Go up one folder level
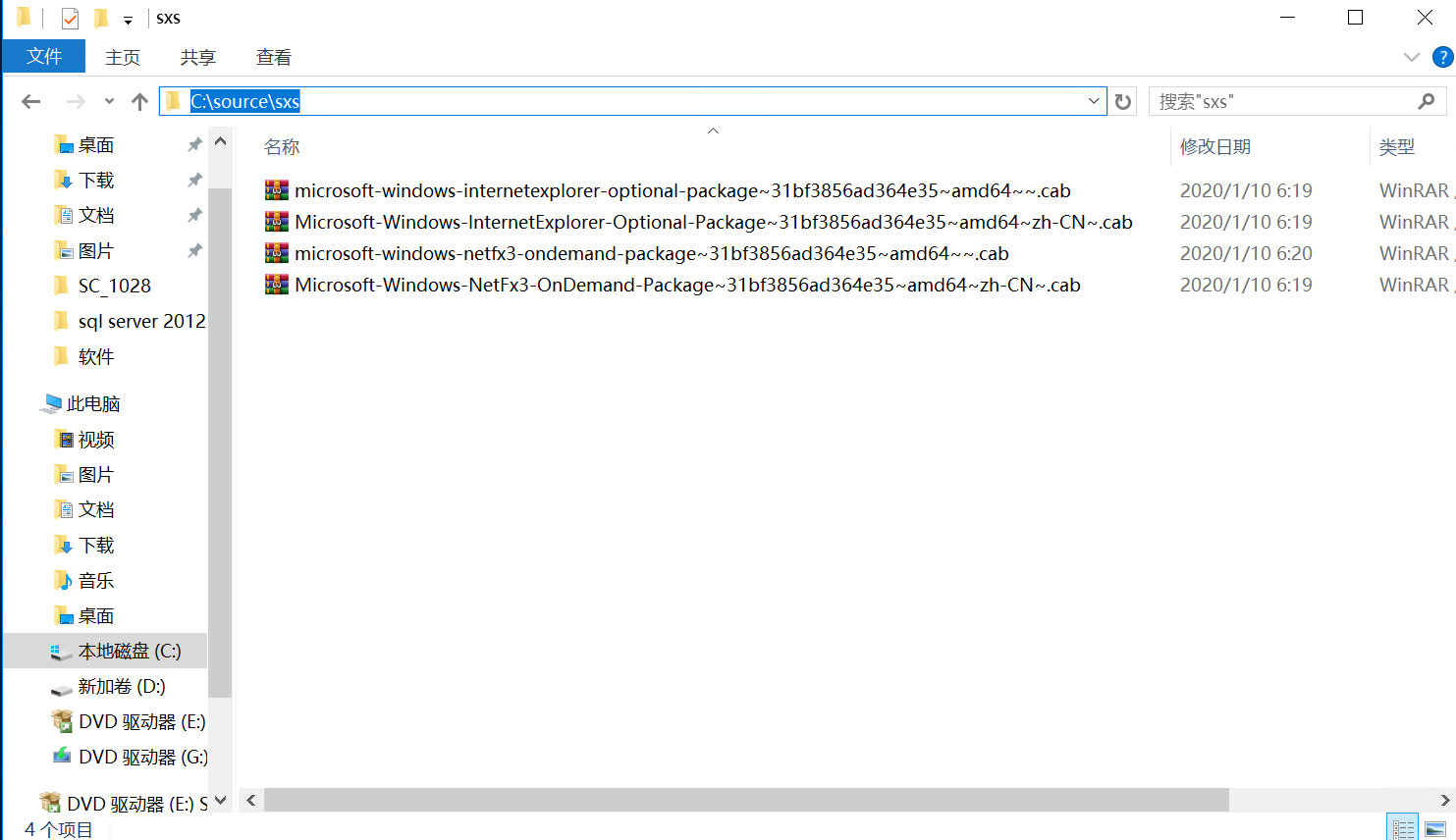This screenshot has height=840, width=1456. 139,101
